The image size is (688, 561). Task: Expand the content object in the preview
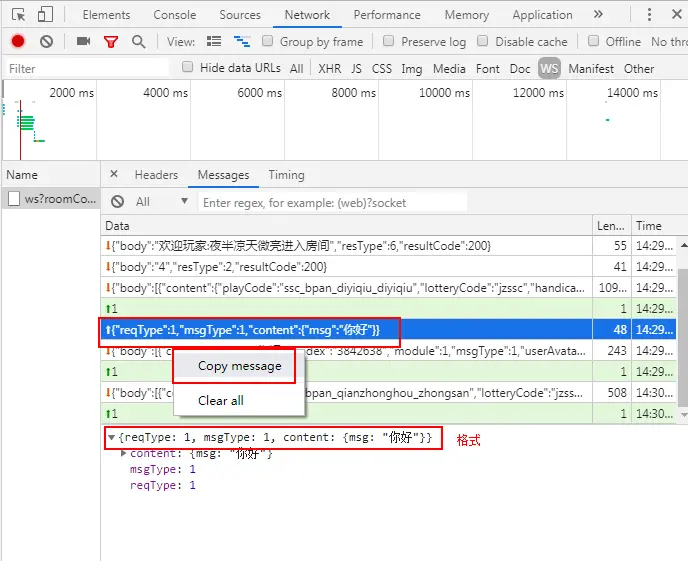[x=124, y=454]
